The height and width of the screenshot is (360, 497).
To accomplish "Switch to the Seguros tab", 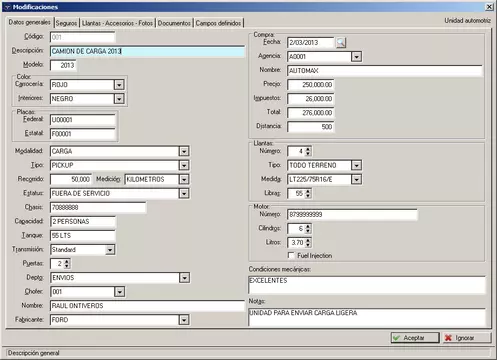I will pos(66,23).
